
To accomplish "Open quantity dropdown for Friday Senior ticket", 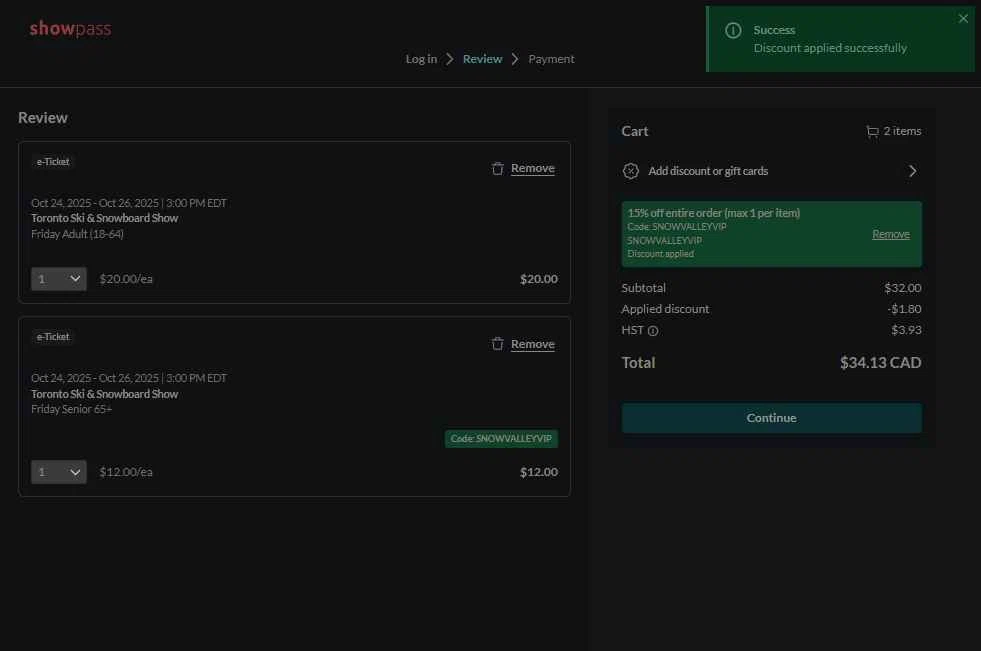I will coord(59,472).
